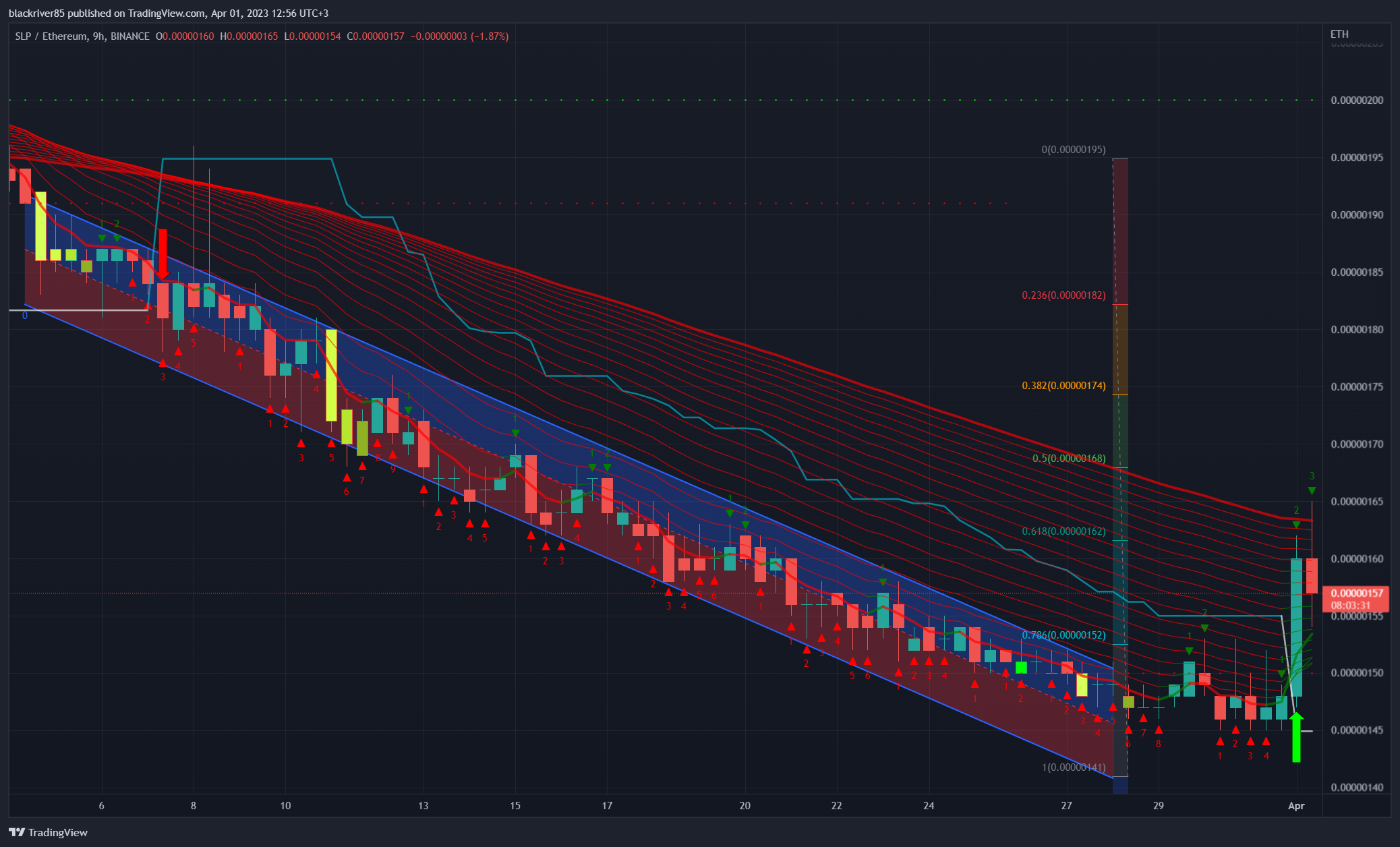Viewport: 1400px width, 847px height.
Task: Click the date axis label 6
Action: point(102,806)
